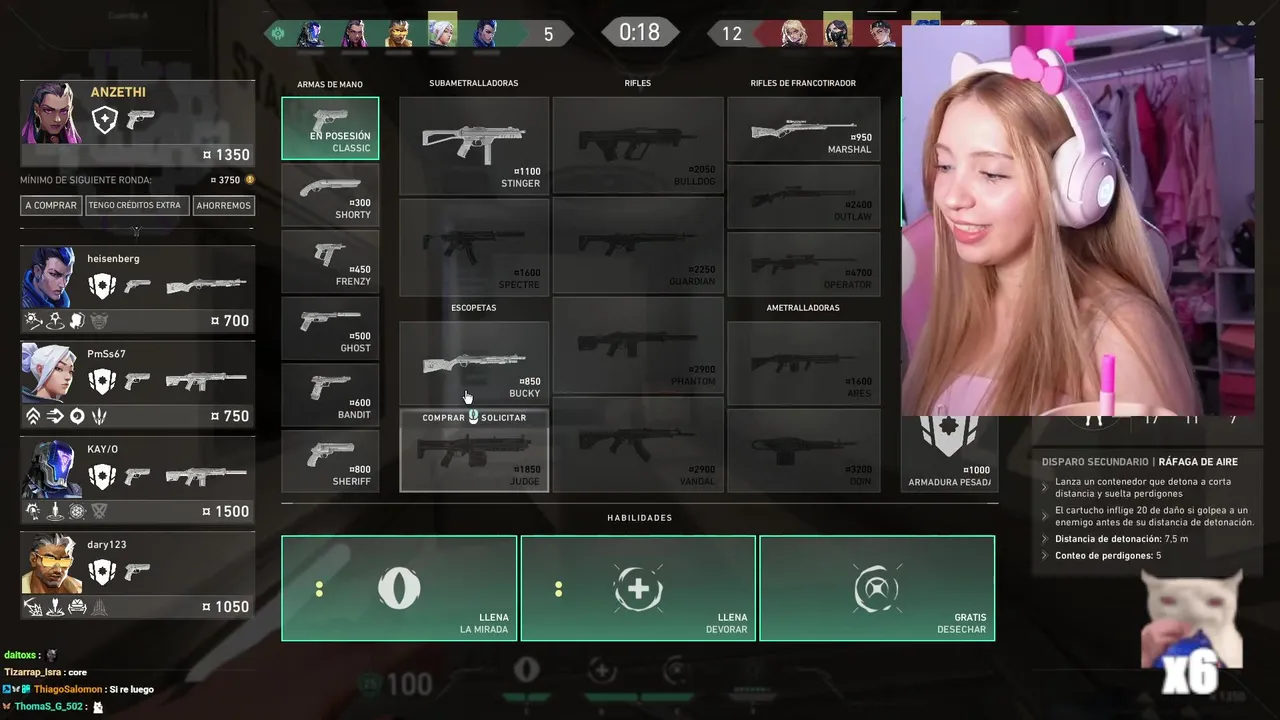This screenshot has width=1280, height=720.
Task: Click Tizarrap_Isra chat message
Action: coord(46,672)
